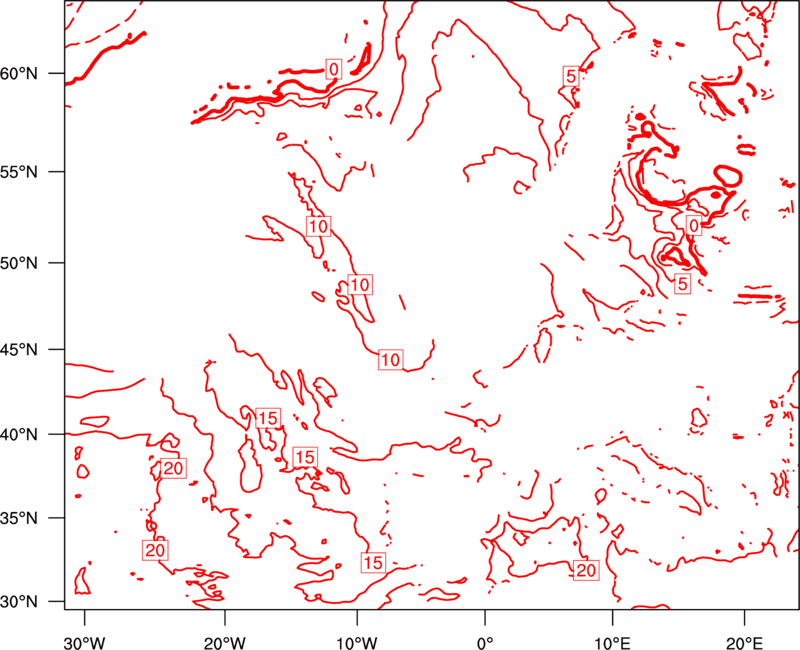The image size is (800, 650).
Task: Select the 40°N latitude axis label
Action: [x=19, y=435]
